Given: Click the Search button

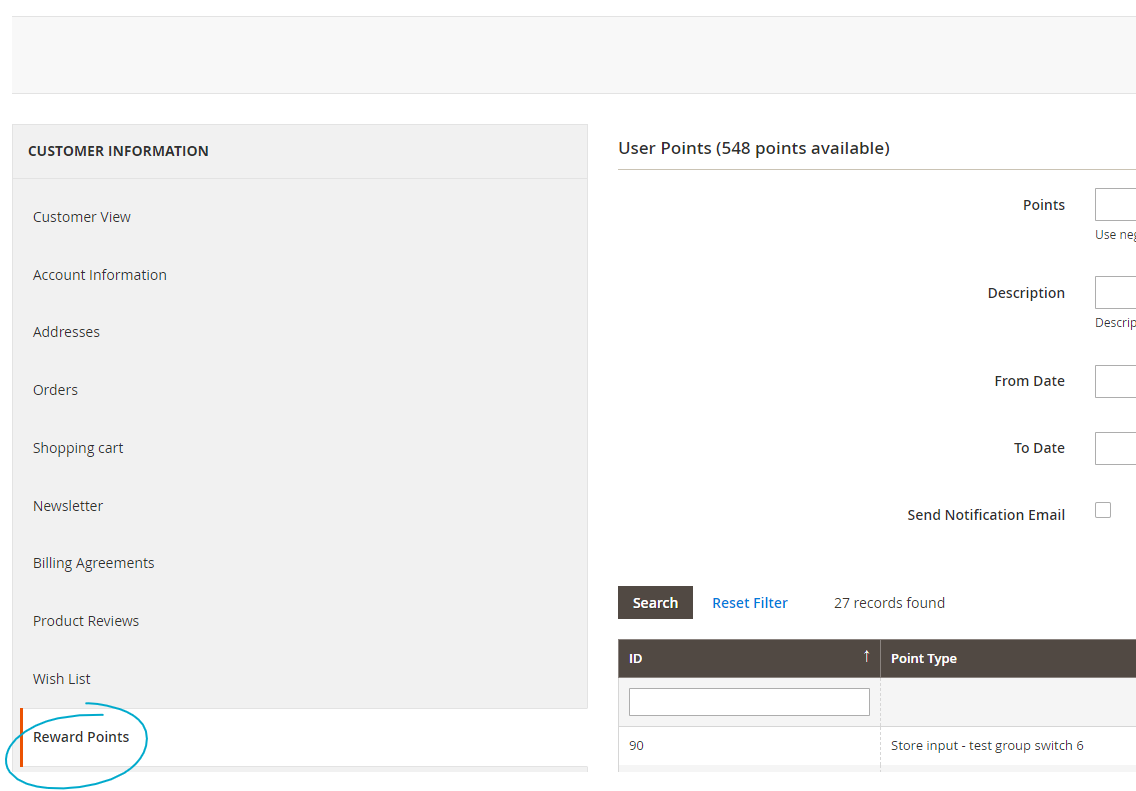Looking at the screenshot, I should click(x=655, y=602).
